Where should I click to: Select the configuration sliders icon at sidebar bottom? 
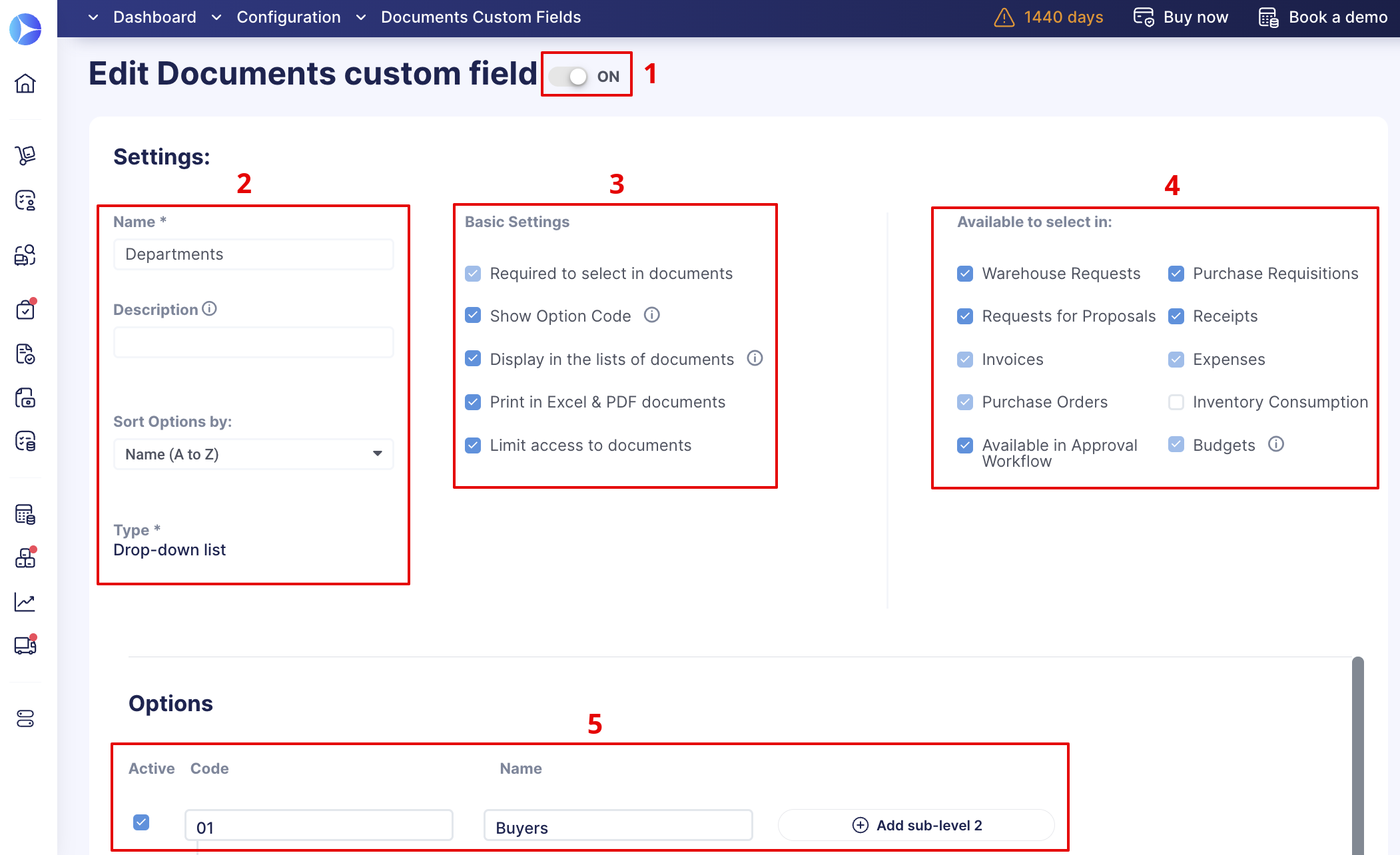click(x=25, y=718)
